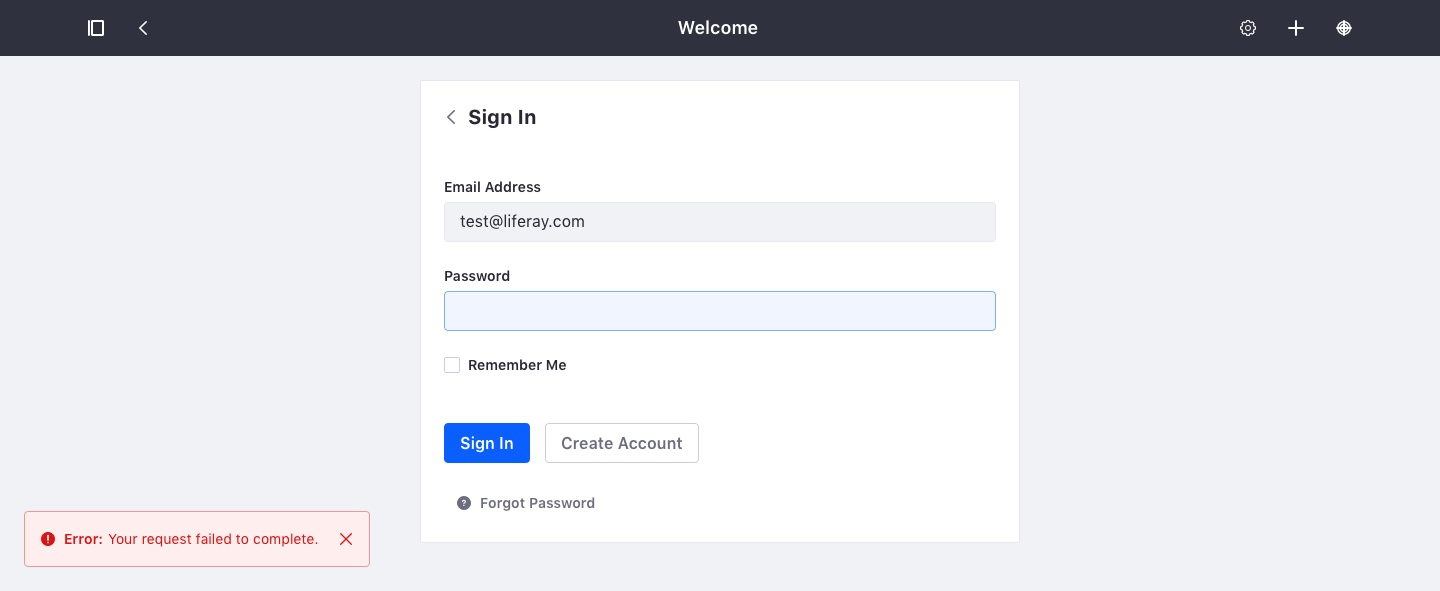1440x591 pixels.
Task: Dismiss the error alert notification
Action: pyautogui.click(x=346, y=539)
